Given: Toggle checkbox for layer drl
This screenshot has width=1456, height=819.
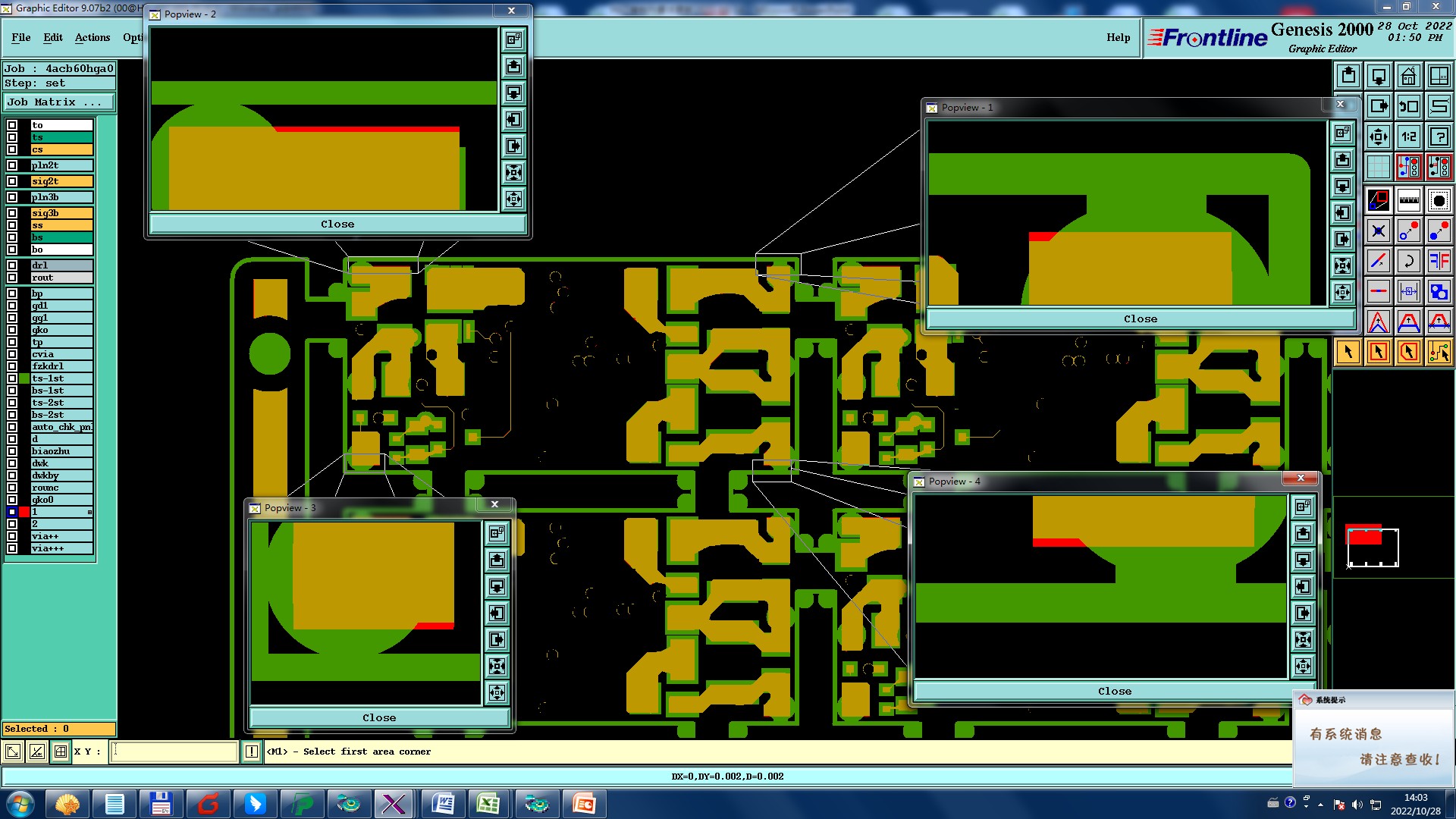Looking at the screenshot, I should tap(12, 265).
